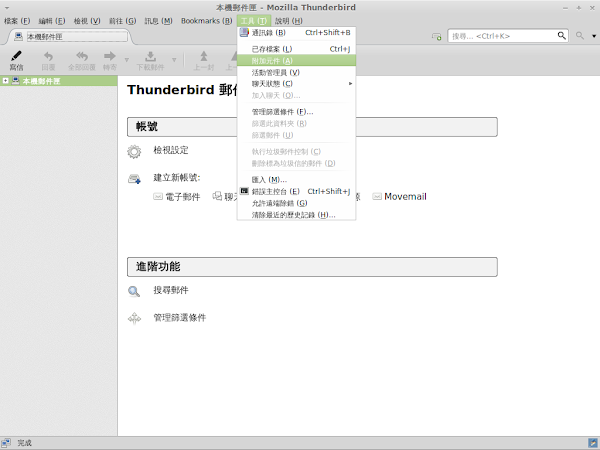The image size is (600, 450).
Task: Select 活動管理員 (V) menu entry
Action: 297,72
